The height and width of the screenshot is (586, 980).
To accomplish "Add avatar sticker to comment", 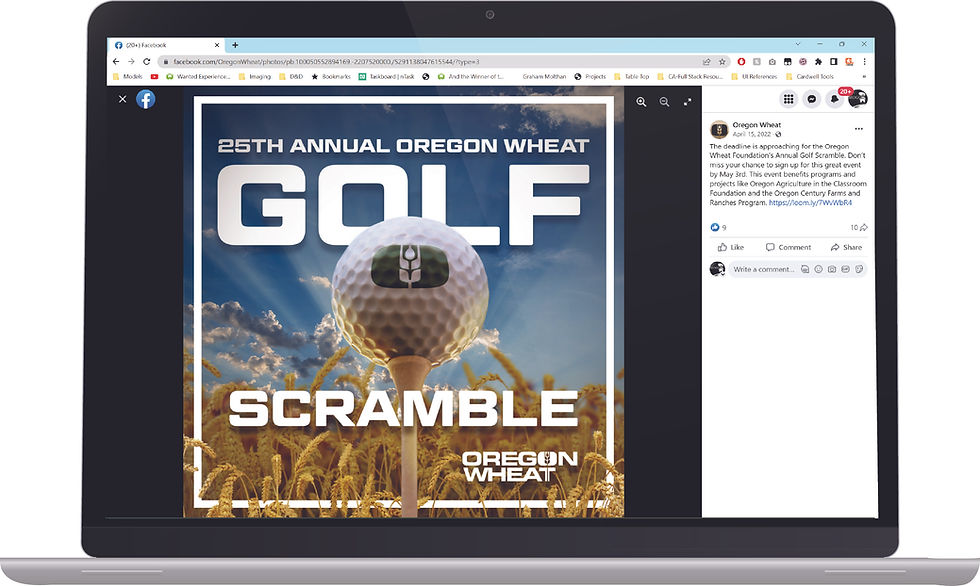I will click(x=805, y=269).
